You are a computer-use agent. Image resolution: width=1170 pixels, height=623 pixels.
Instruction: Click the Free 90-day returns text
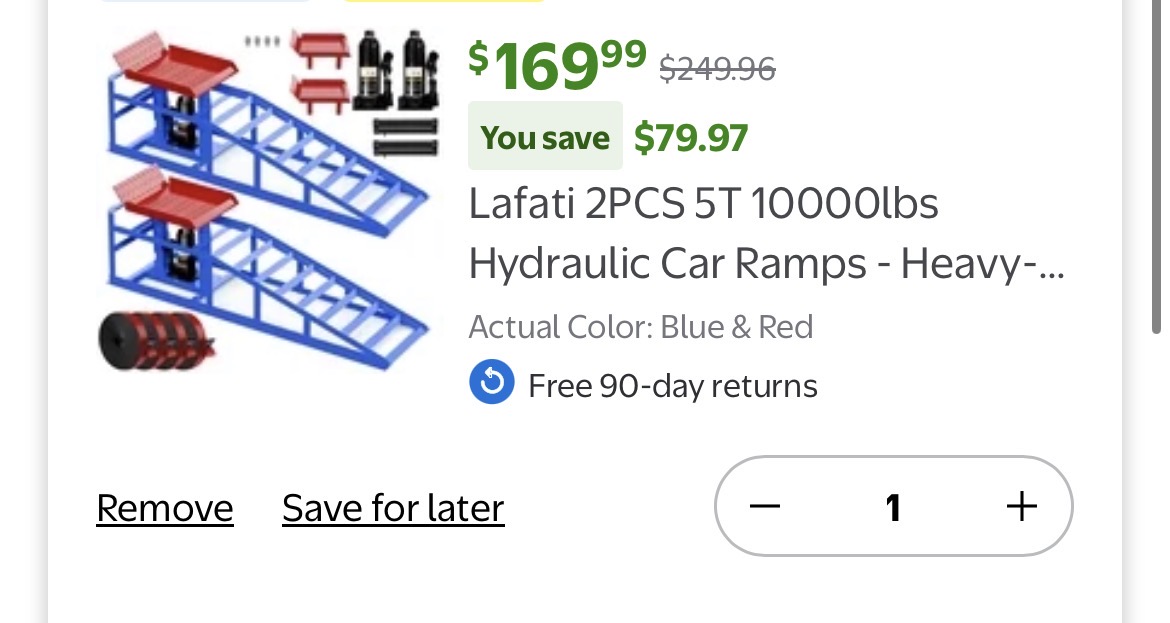tap(672, 386)
